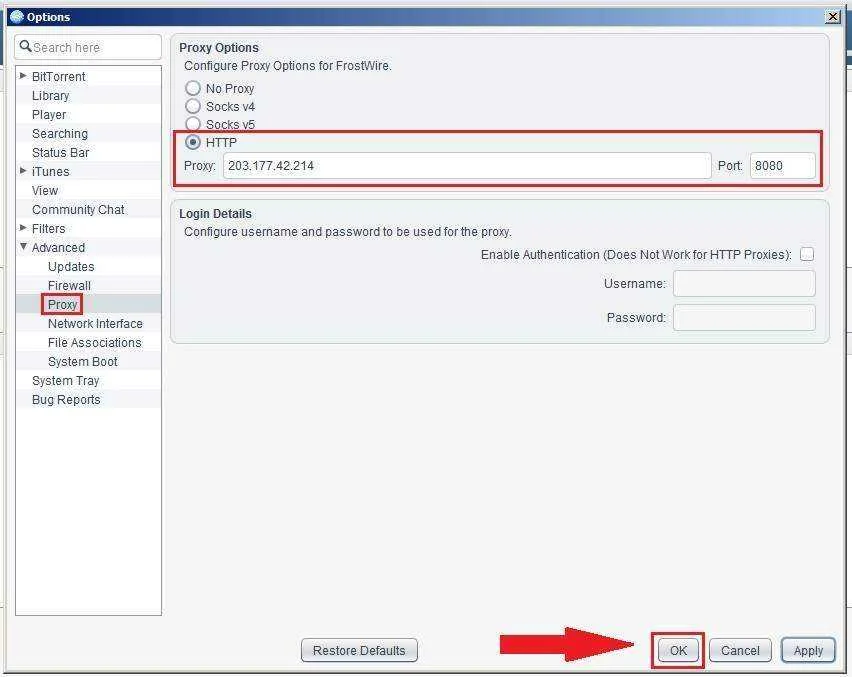Expand the iTunes tree node
This screenshot has width=852, height=677.
click(x=23, y=171)
